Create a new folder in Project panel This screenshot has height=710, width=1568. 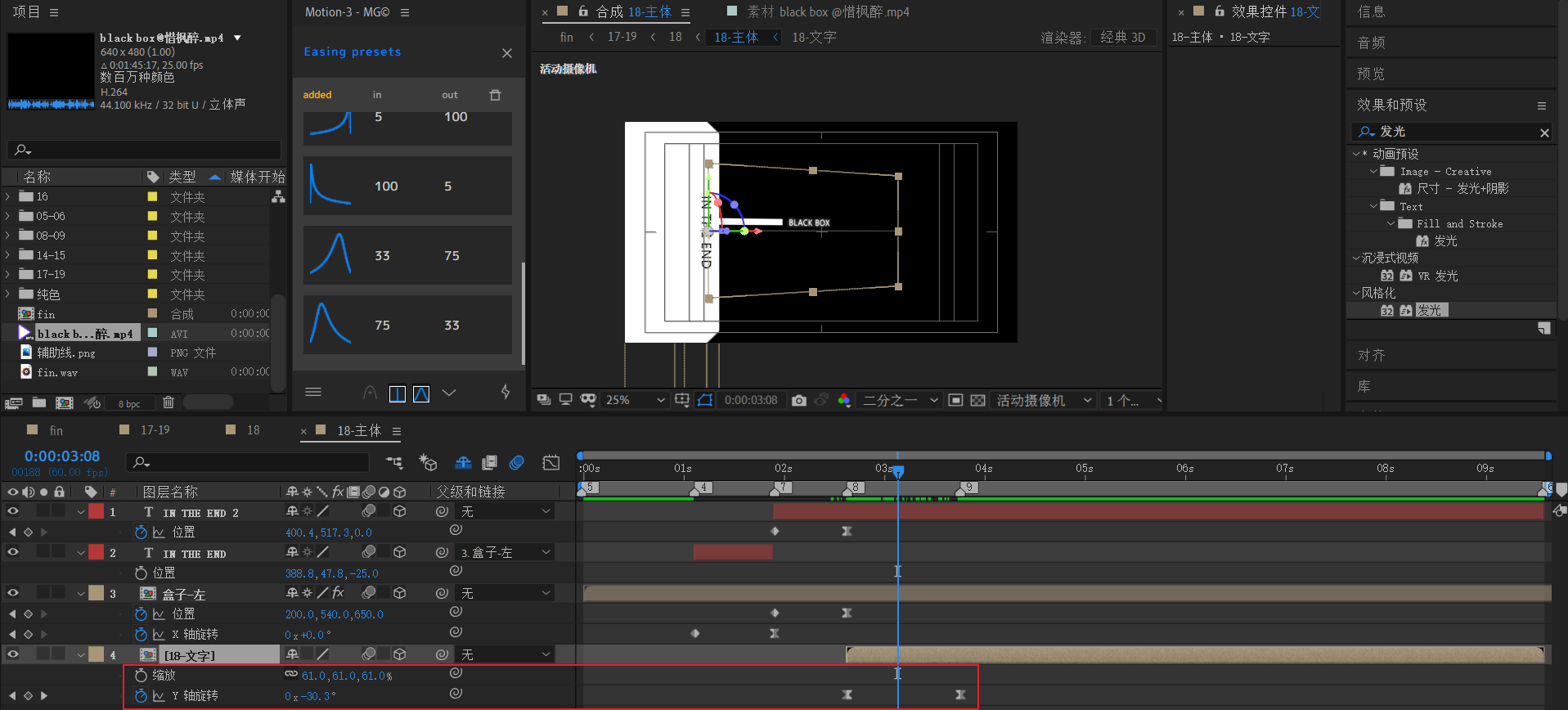38,402
